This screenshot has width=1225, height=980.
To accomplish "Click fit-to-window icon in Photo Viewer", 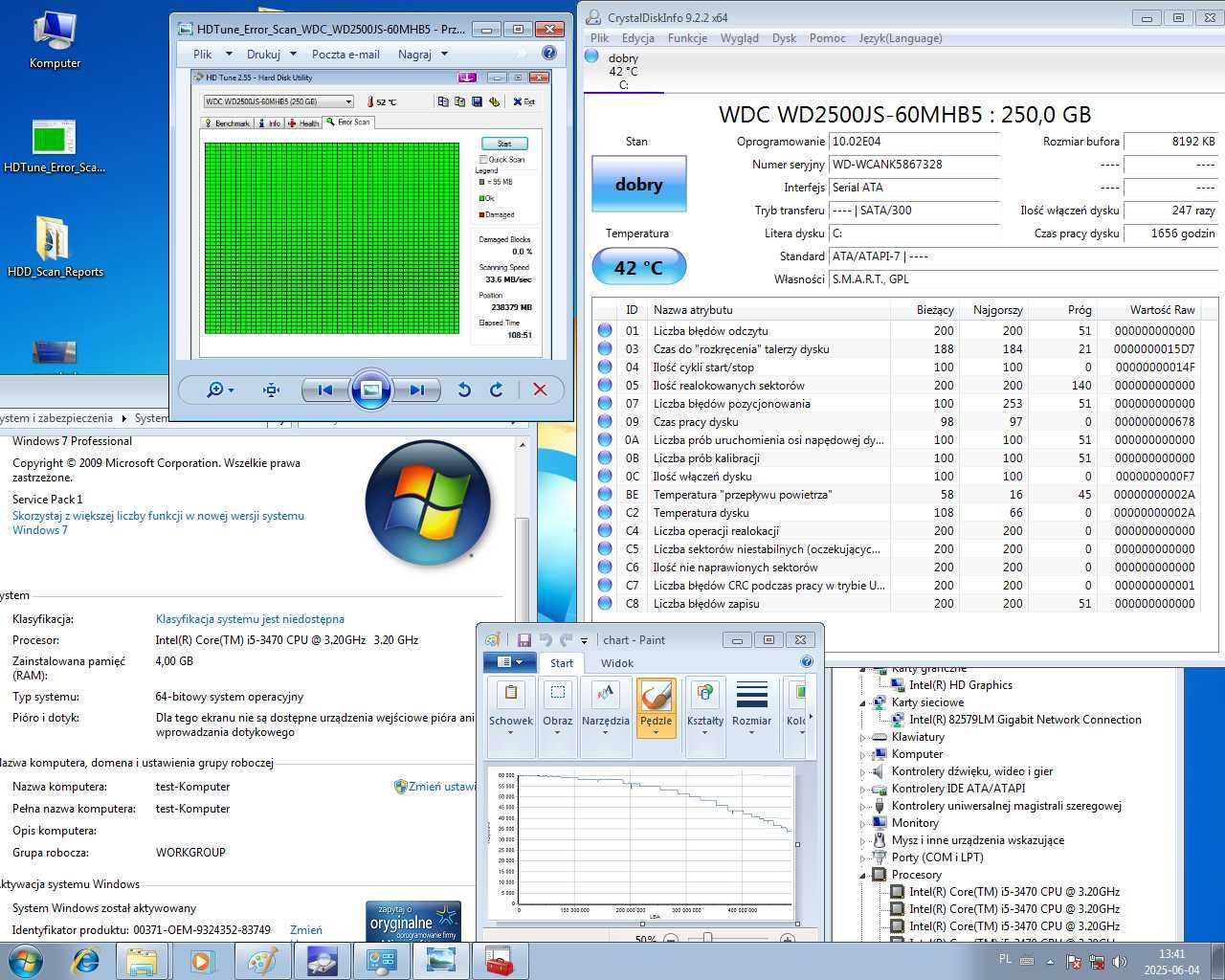I will pos(272,390).
